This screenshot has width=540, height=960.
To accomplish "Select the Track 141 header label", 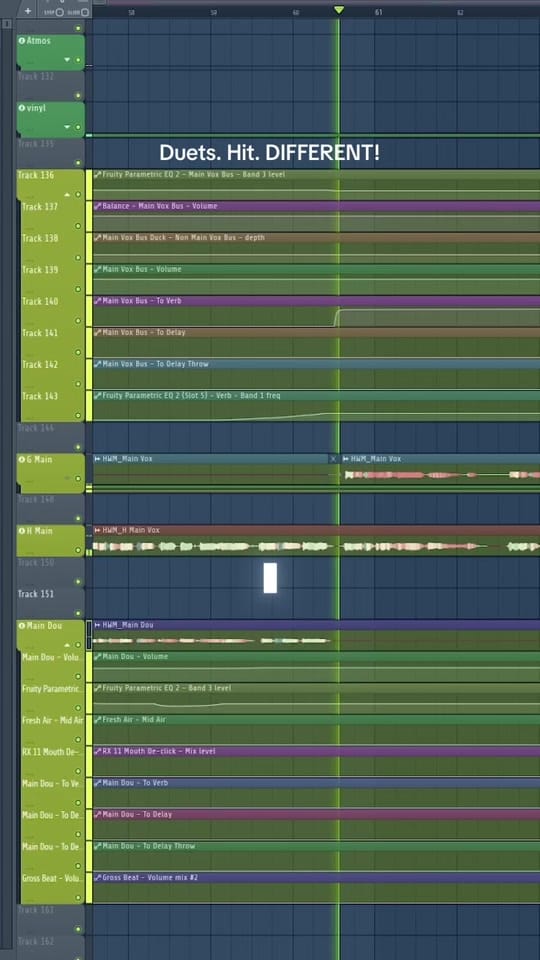I will click(x=40, y=333).
